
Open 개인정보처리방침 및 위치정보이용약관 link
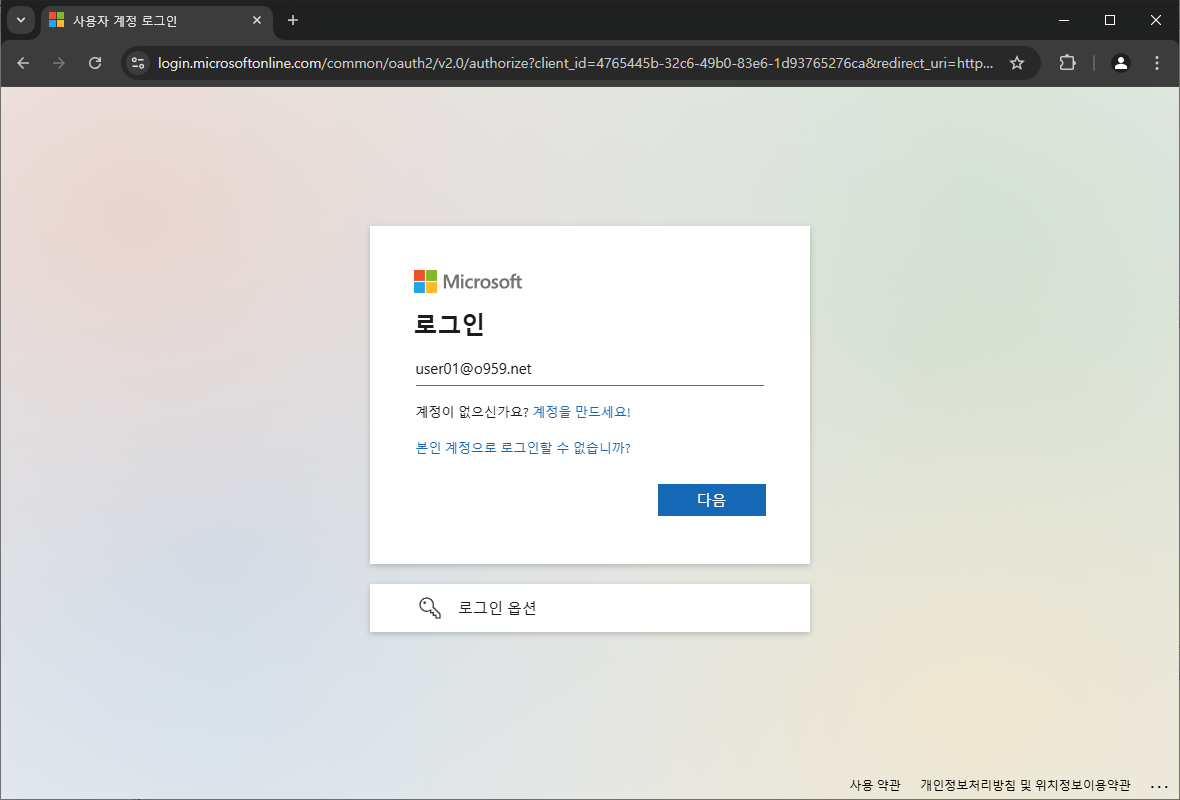(1025, 785)
